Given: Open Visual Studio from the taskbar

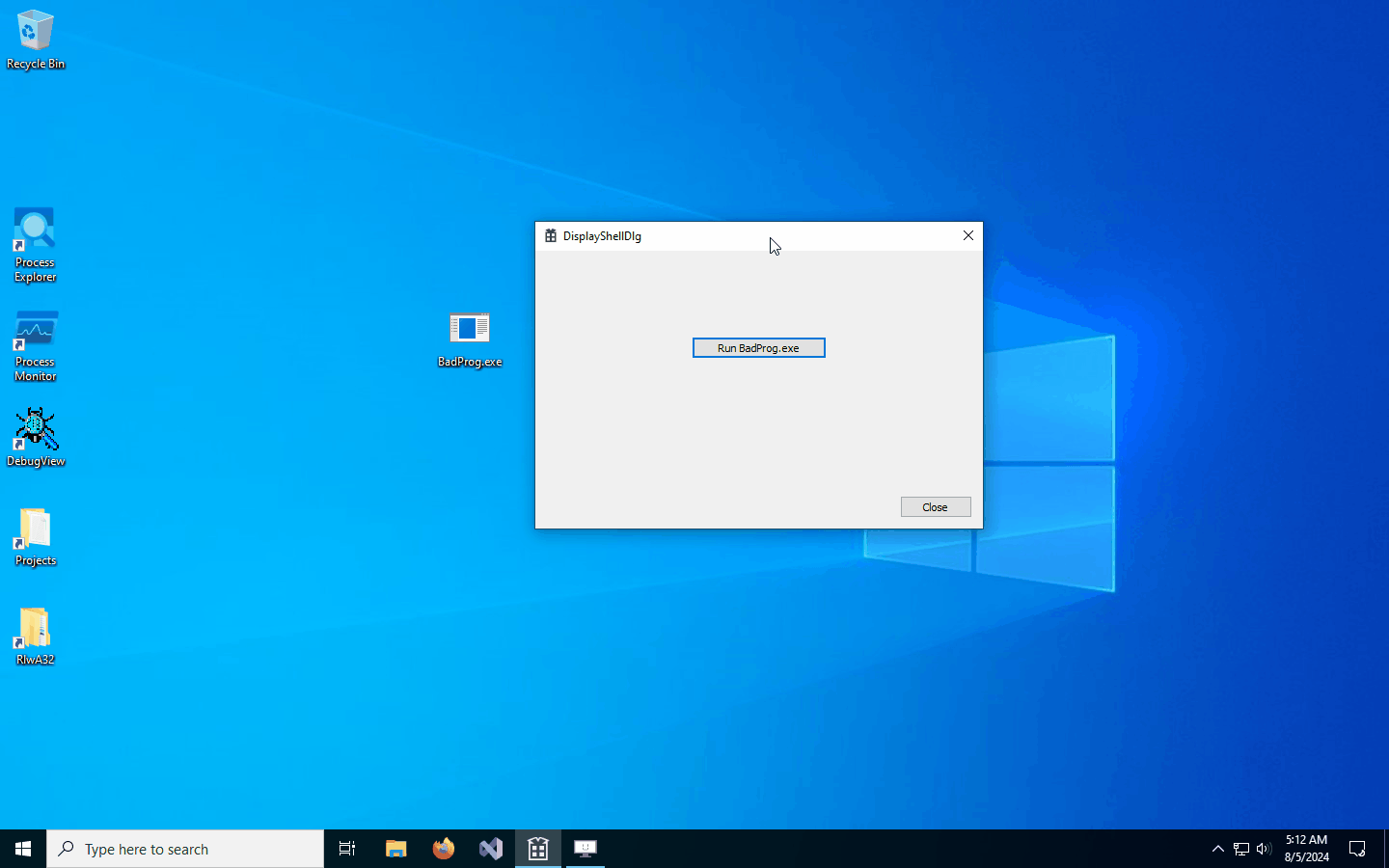Looking at the screenshot, I should [x=490, y=849].
